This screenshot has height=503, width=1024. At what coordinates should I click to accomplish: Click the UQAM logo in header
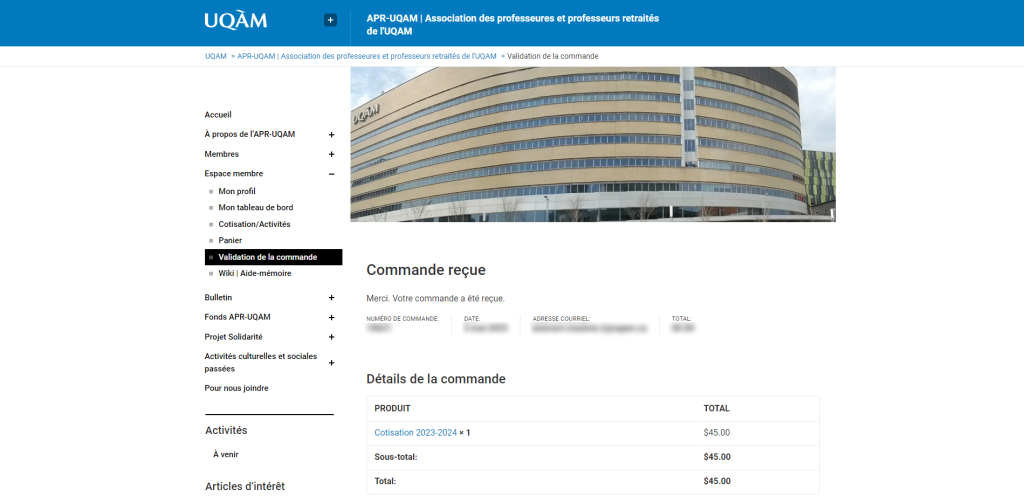tap(235, 21)
